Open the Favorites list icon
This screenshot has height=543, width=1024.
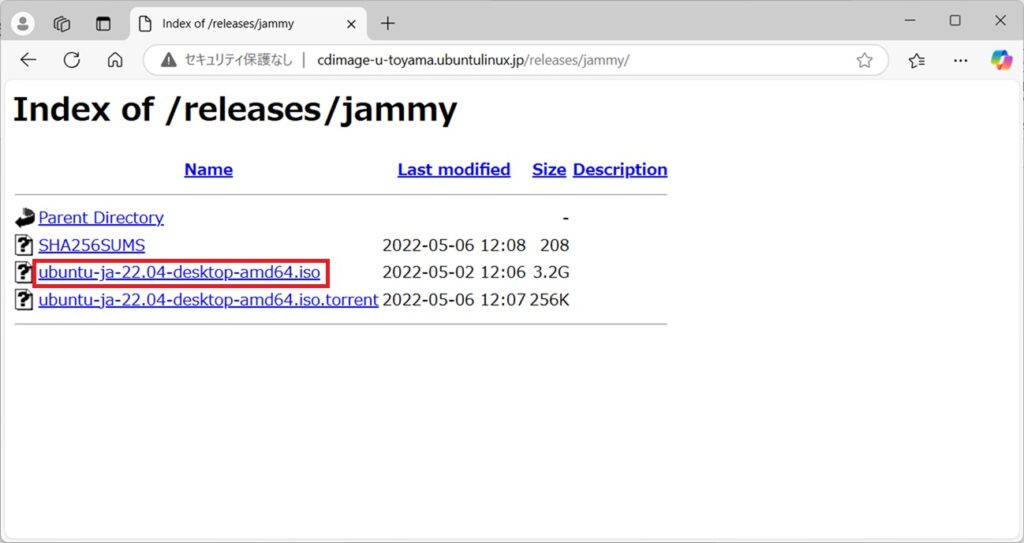coord(916,60)
